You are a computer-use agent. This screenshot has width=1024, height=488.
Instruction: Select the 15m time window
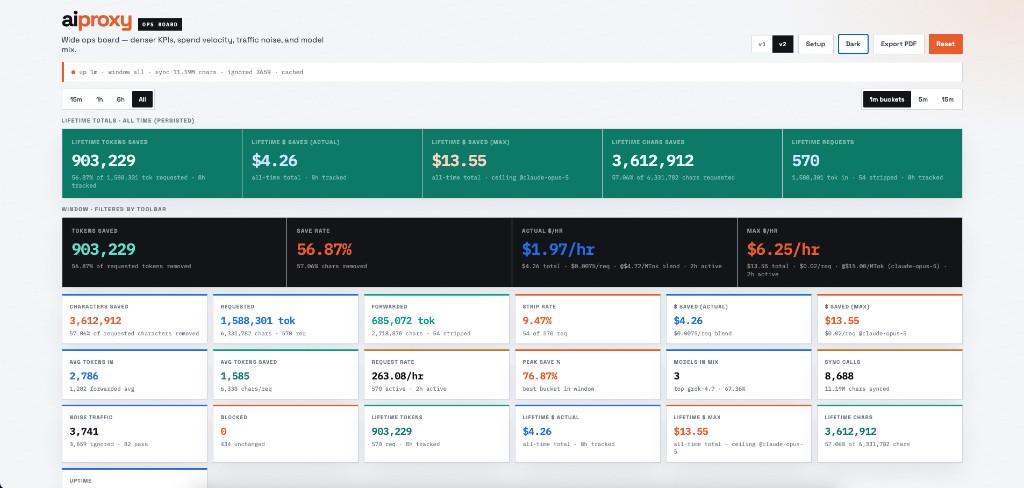(x=76, y=99)
